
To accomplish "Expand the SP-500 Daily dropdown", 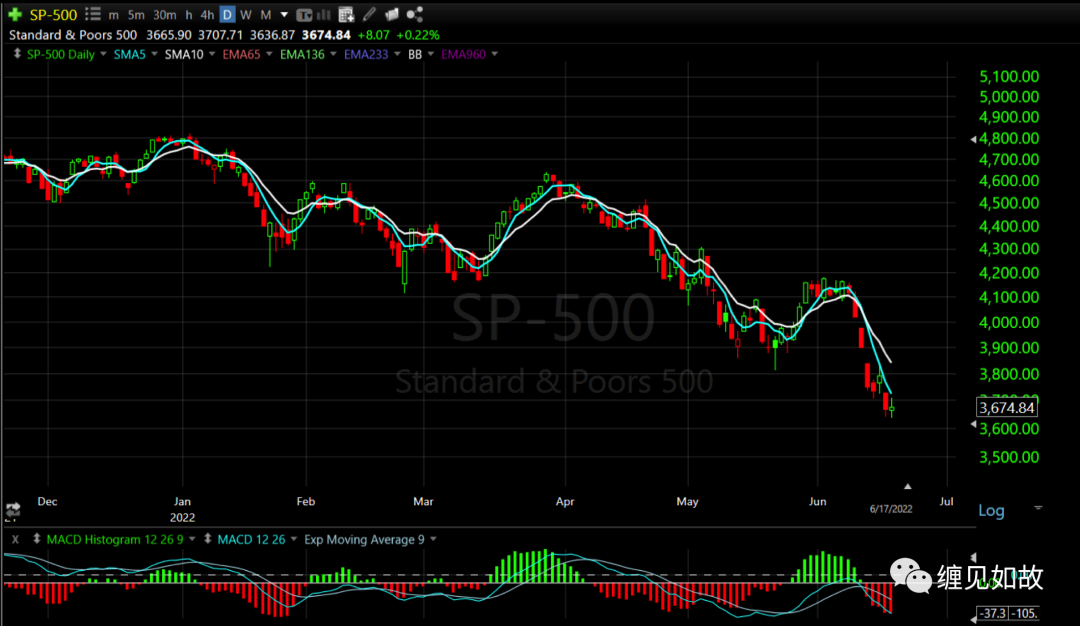I will click(103, 54).
